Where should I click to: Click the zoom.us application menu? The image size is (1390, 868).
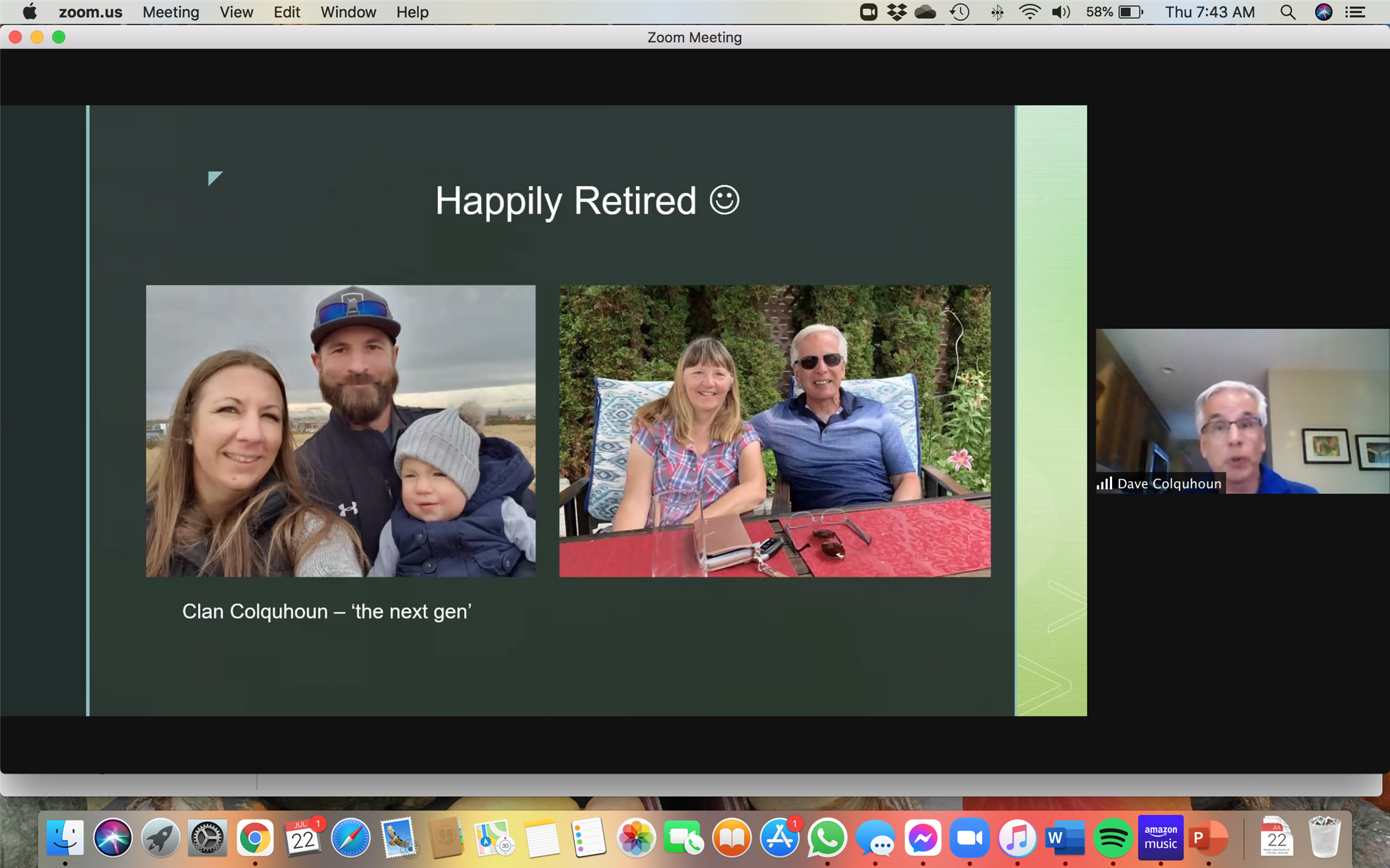90,12
